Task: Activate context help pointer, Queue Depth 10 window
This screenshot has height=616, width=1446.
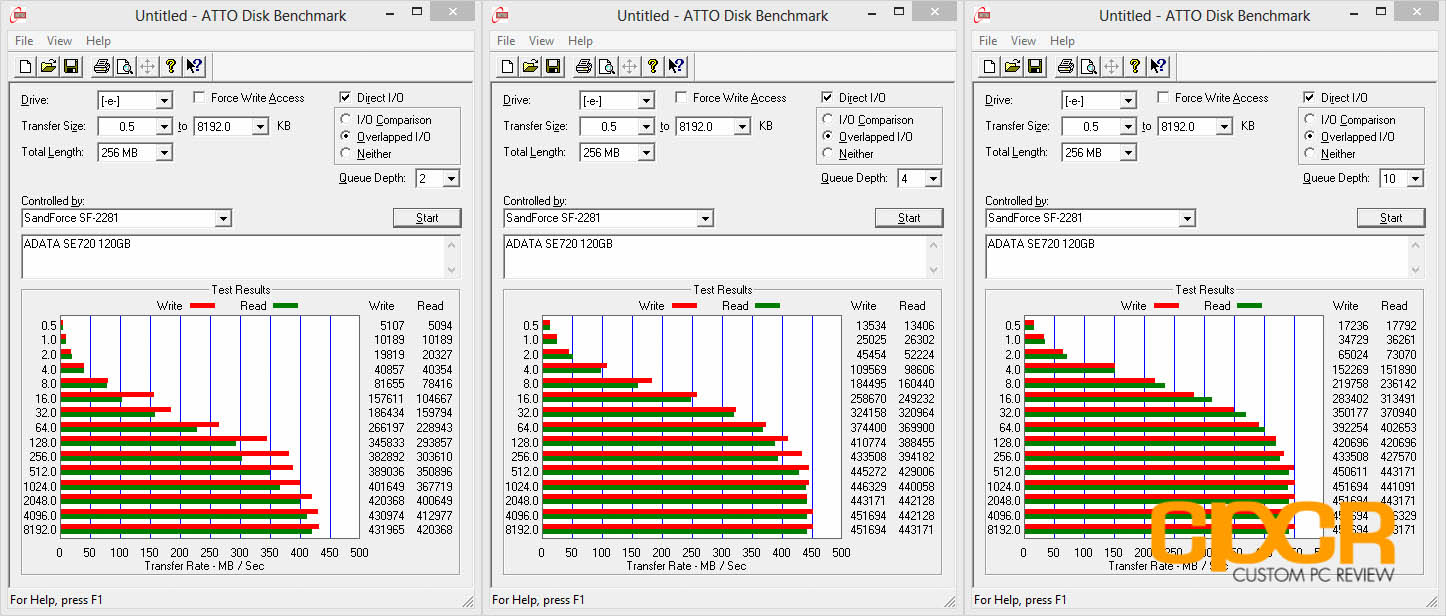Action: 1158,66
